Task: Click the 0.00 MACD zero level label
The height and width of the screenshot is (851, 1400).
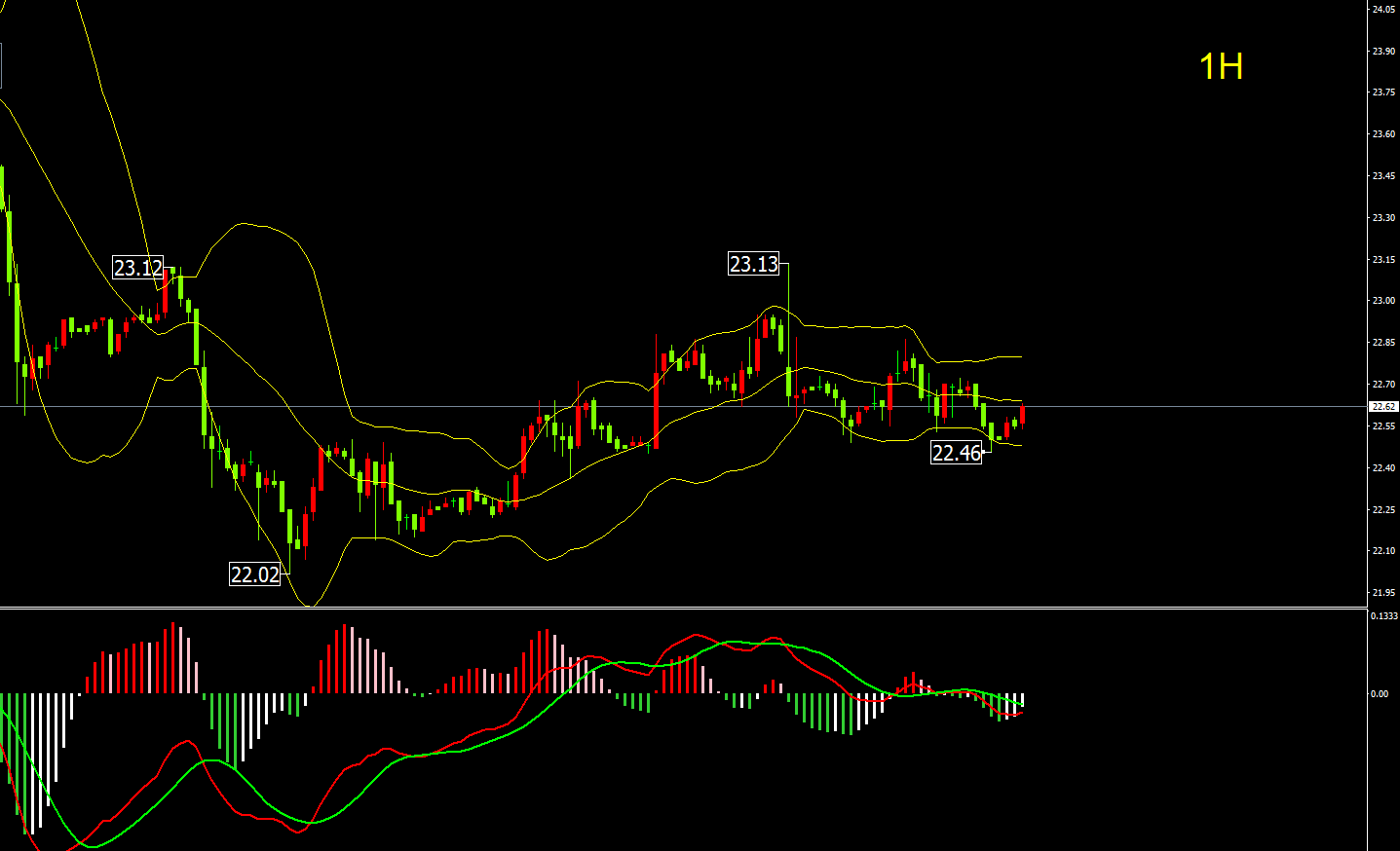Action: pyautogui.click(x=1380, y=694)
